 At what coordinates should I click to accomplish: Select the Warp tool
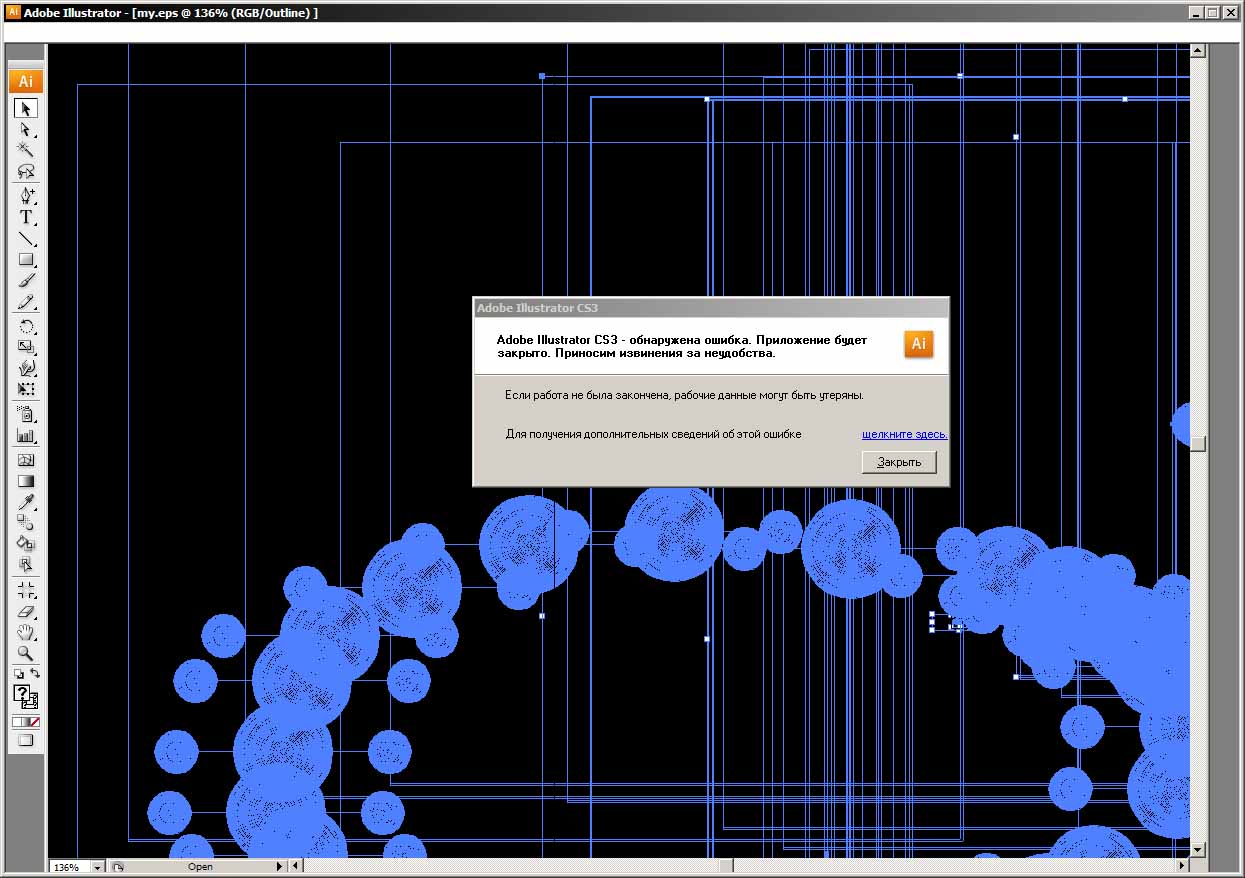coord(26,369)
